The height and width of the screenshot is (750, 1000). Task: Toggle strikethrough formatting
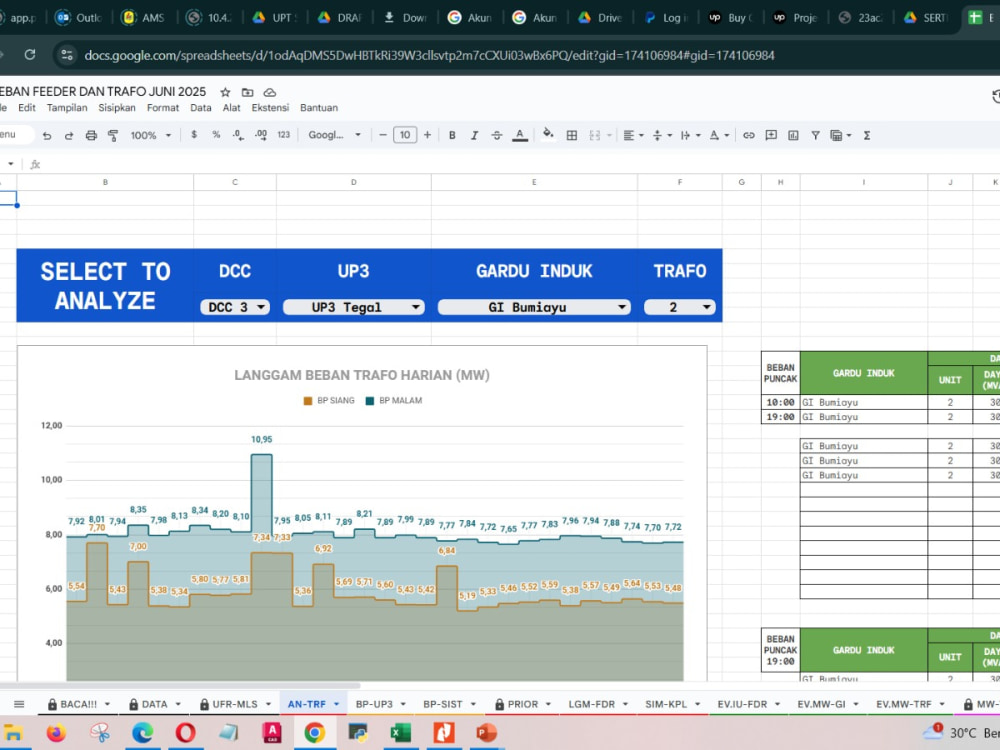[x=497, y=135]
